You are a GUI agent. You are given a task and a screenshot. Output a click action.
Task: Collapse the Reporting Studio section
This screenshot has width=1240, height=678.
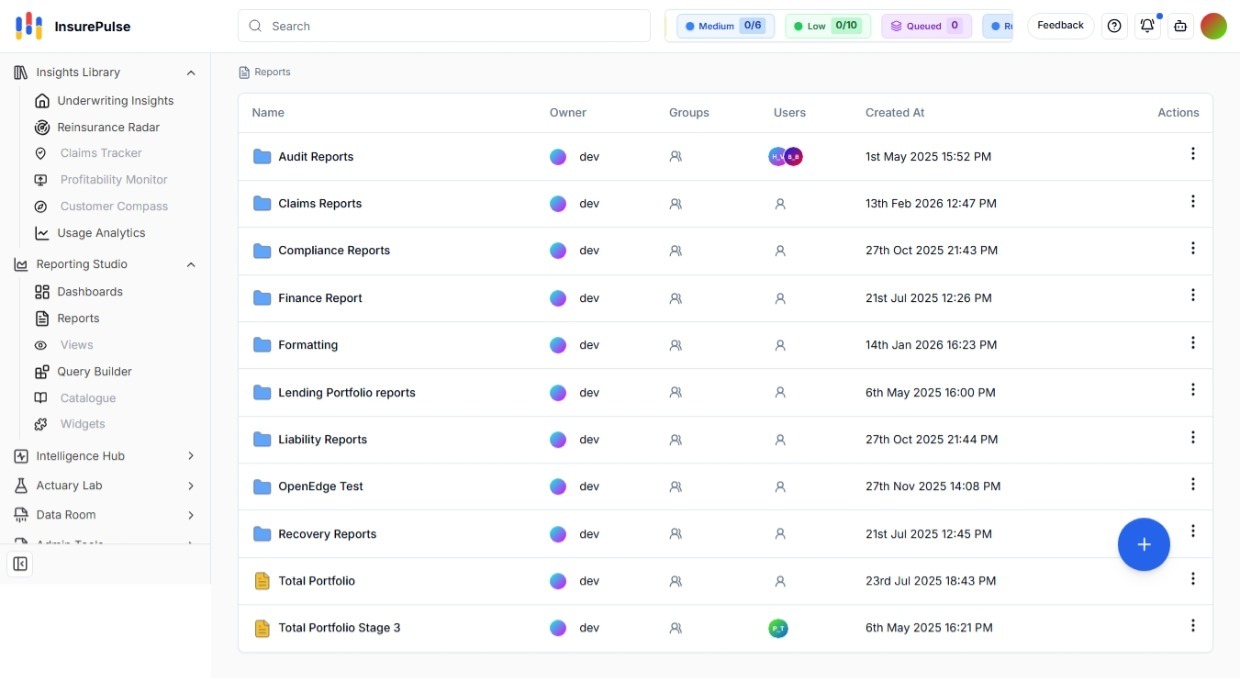click(191, 265)
